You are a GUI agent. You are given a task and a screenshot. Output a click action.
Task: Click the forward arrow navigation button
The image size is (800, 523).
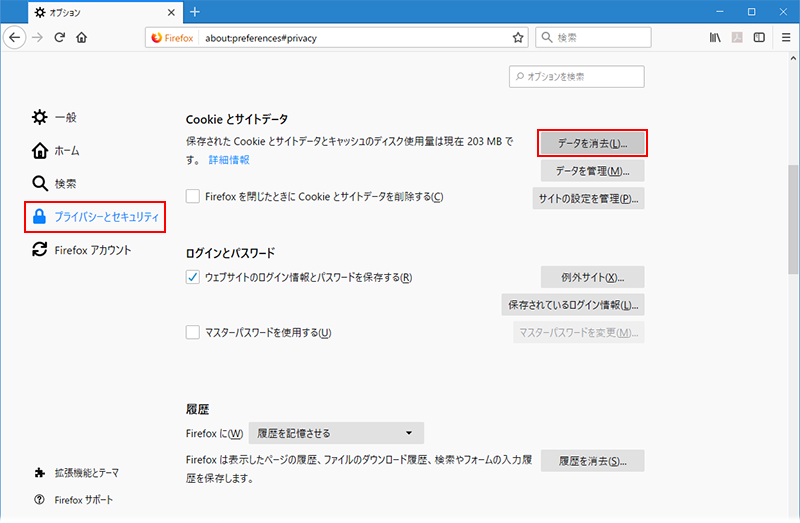click(x=37, y=37)
